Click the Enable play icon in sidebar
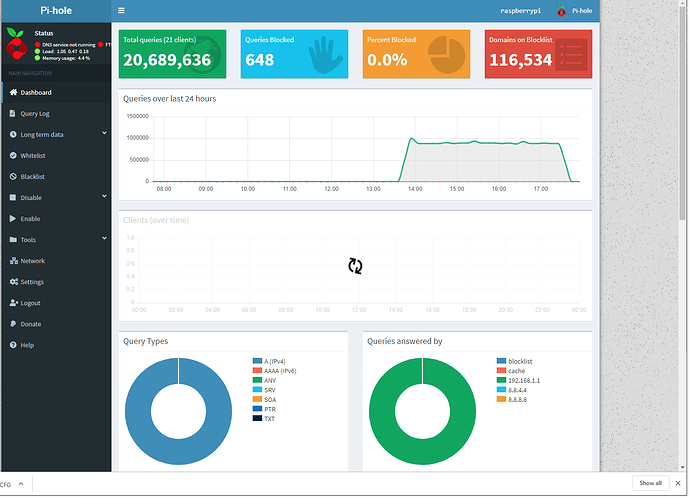Screen dimensions: 690x498 13,219
